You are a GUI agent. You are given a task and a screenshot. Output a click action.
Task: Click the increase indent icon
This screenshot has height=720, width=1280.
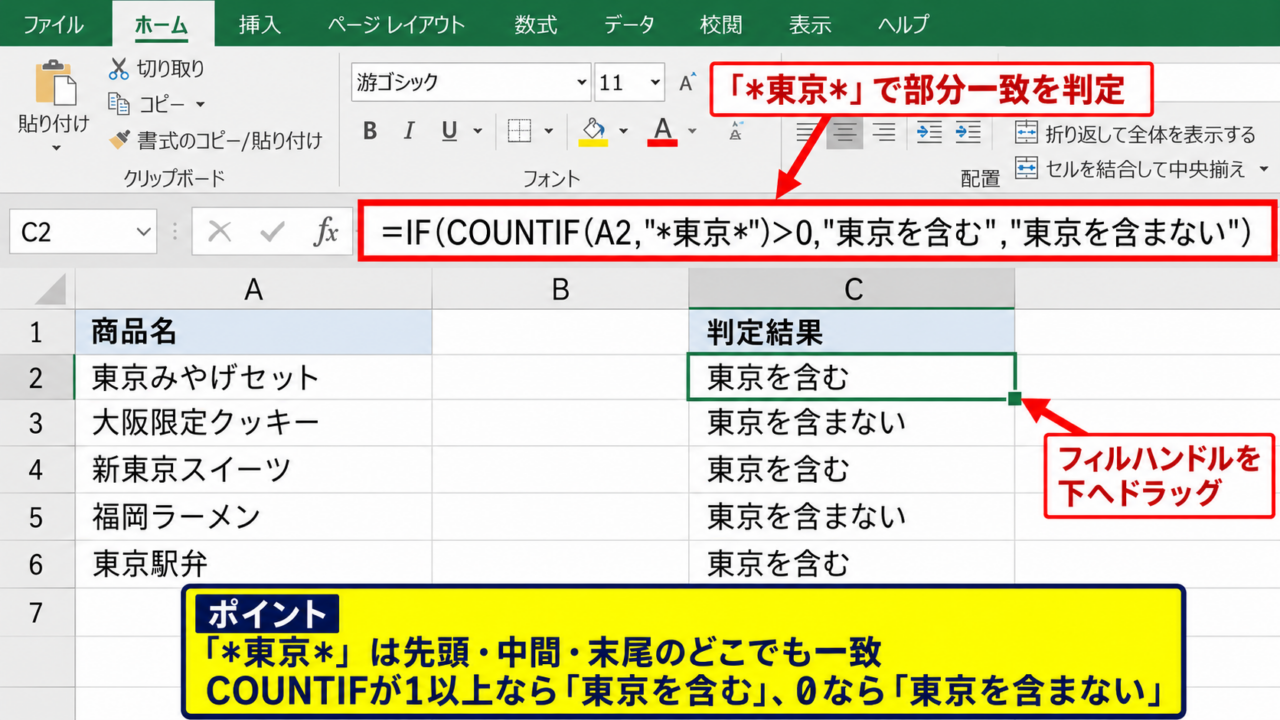pyautogui.click(x=967, y=131)
